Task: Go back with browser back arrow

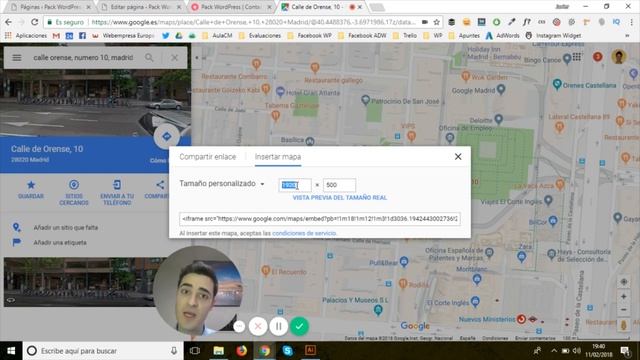Action: point(8,22)
